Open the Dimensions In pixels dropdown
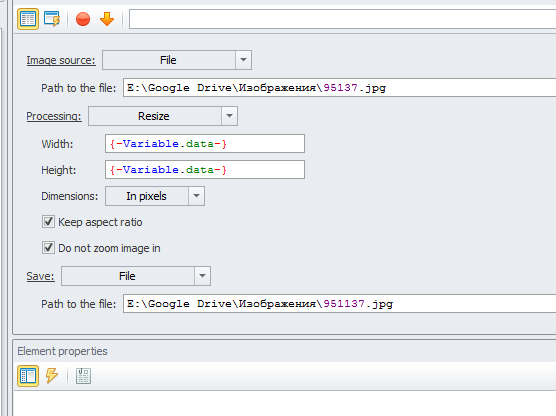 coord(155,196)
